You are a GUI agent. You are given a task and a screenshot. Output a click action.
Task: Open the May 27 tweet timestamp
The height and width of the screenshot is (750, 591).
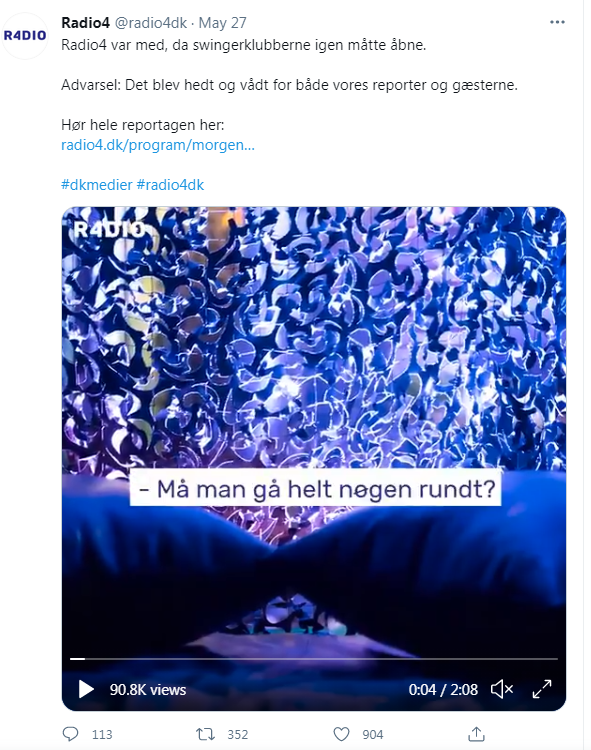pyautogui.click(x=222, y=22)
